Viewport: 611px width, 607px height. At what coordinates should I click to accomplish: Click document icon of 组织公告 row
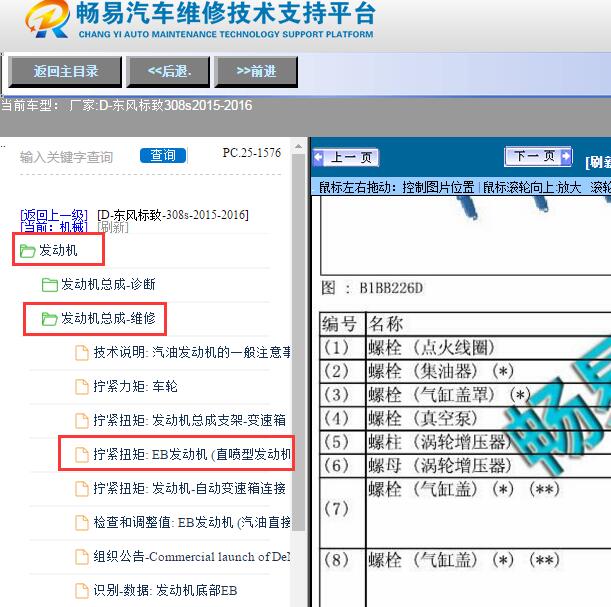pyautogui.click(x=81, y=557)
